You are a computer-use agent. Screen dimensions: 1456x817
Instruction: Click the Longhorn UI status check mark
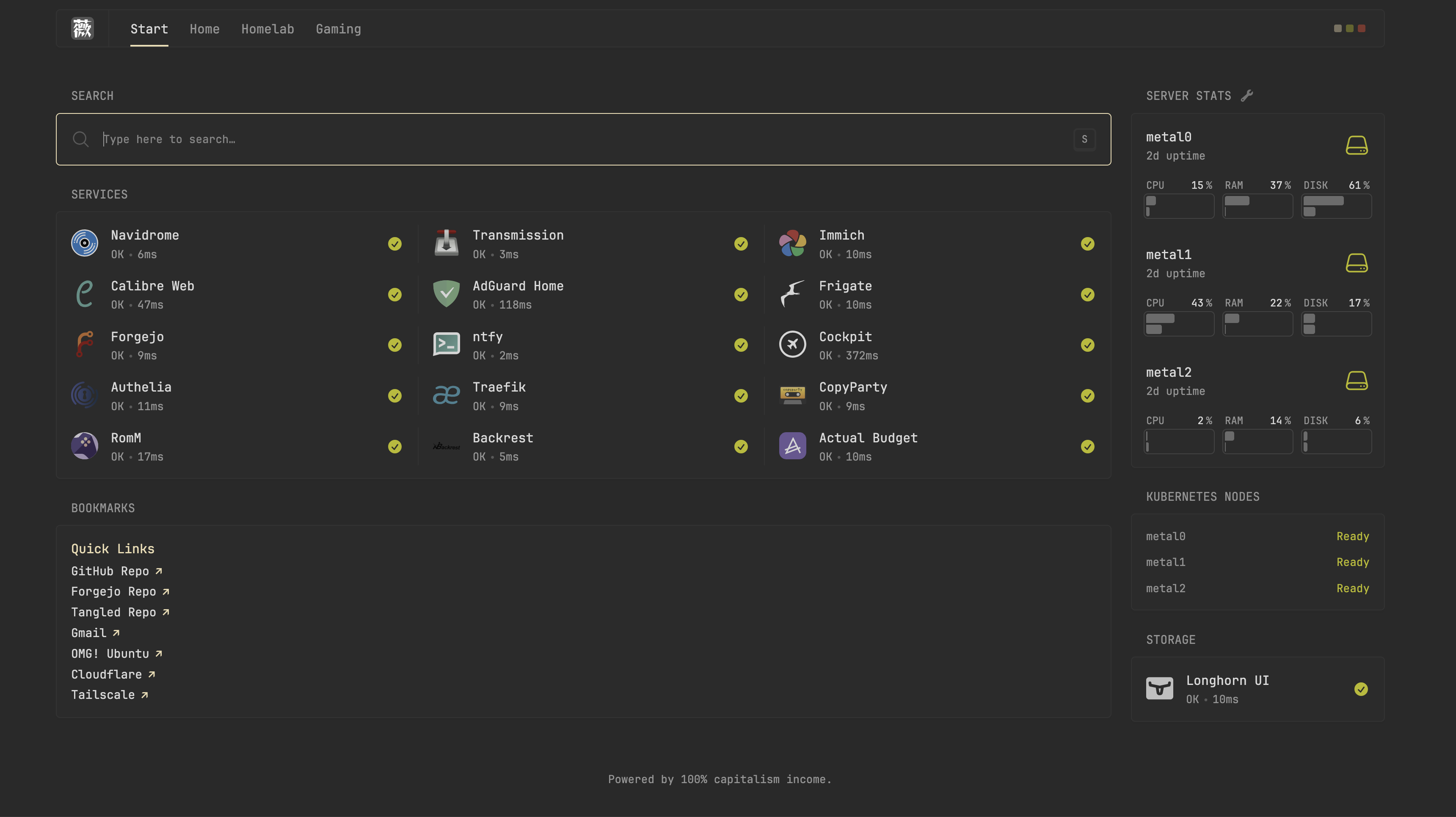(x=1361, y=689)
